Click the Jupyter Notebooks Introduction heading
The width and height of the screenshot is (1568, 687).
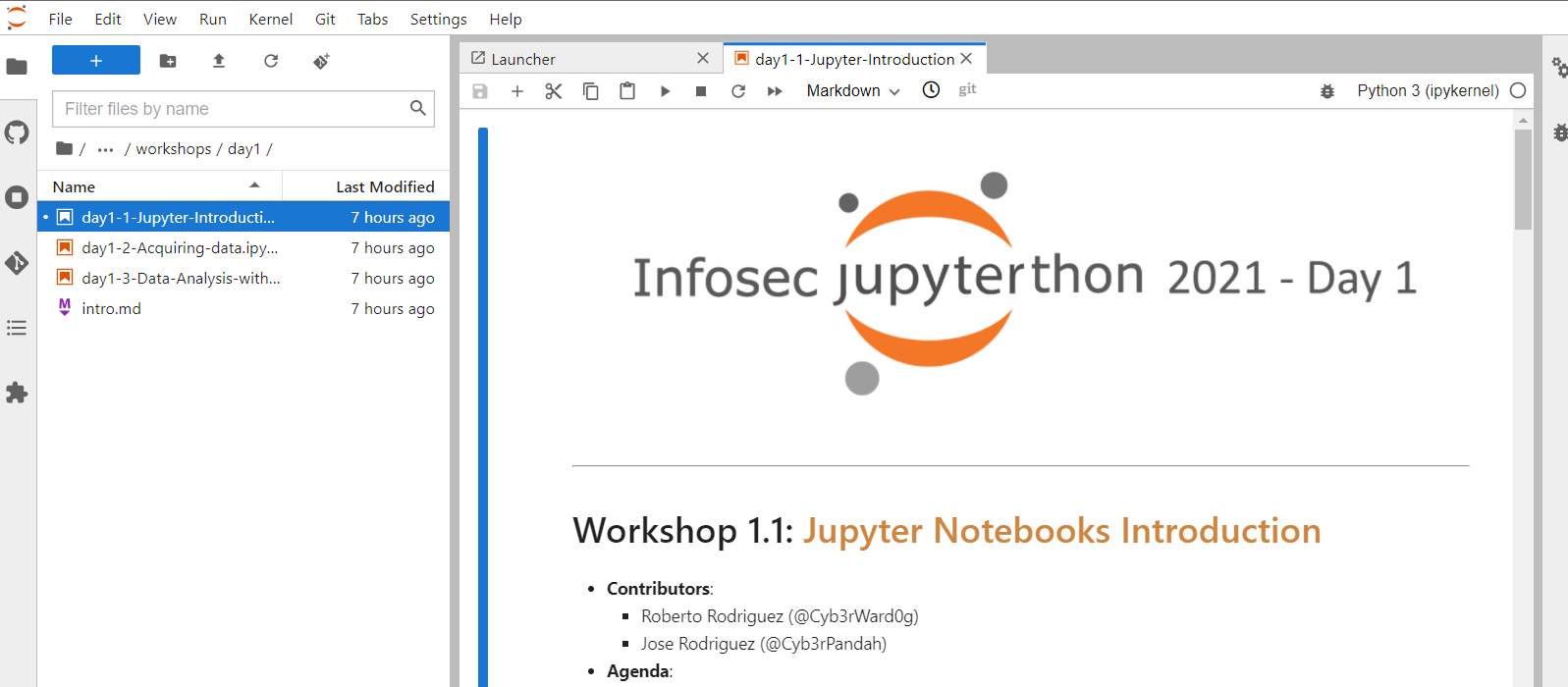[x=1062, y=531]
